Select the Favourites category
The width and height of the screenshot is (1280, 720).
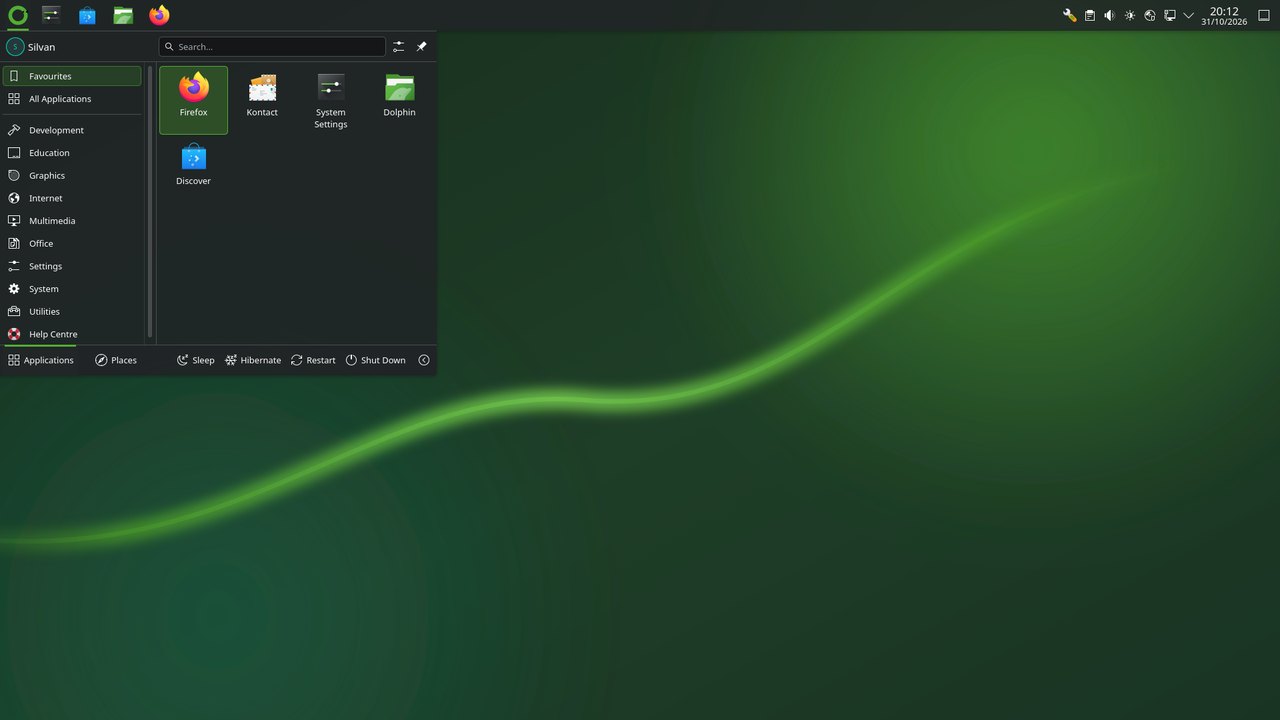coord(72,76)
